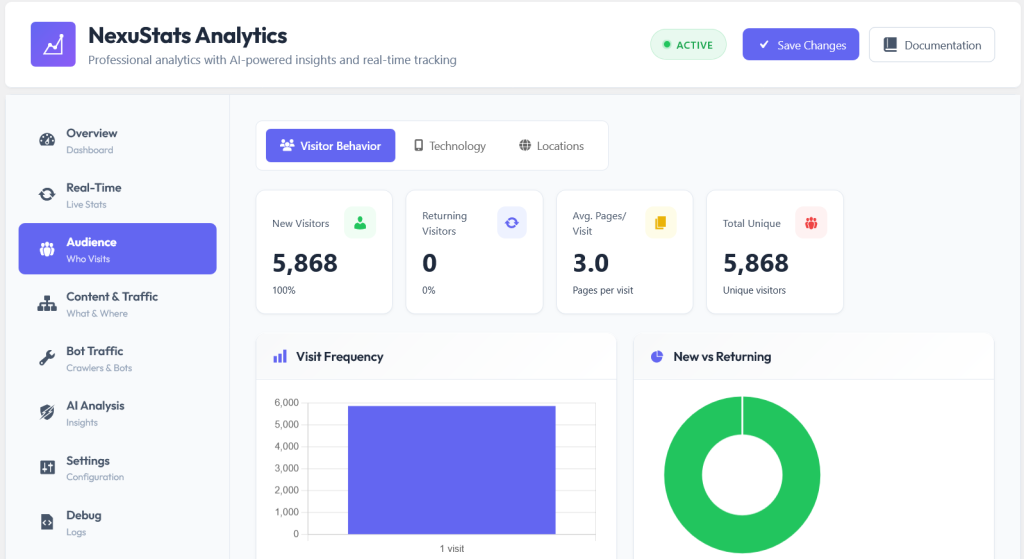This screenshot has width=1024, height=559.
Task: Click the Overview dashboard gauge icon
Action: 47,140
